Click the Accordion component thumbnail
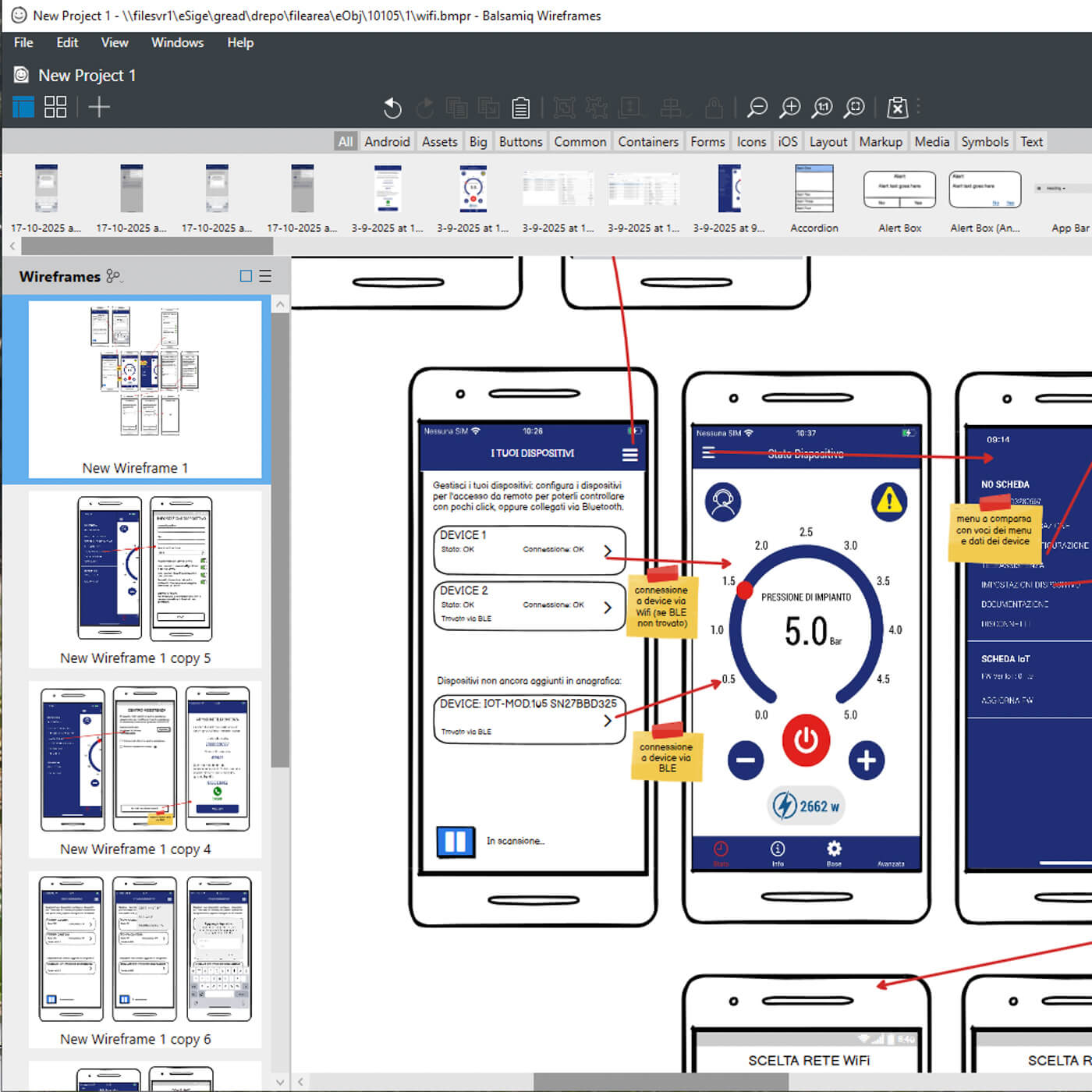 [x=814, y=189]
